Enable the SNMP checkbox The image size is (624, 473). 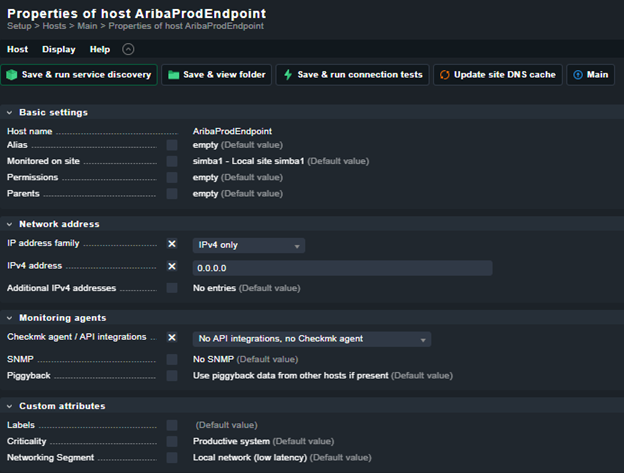(172, 359)
